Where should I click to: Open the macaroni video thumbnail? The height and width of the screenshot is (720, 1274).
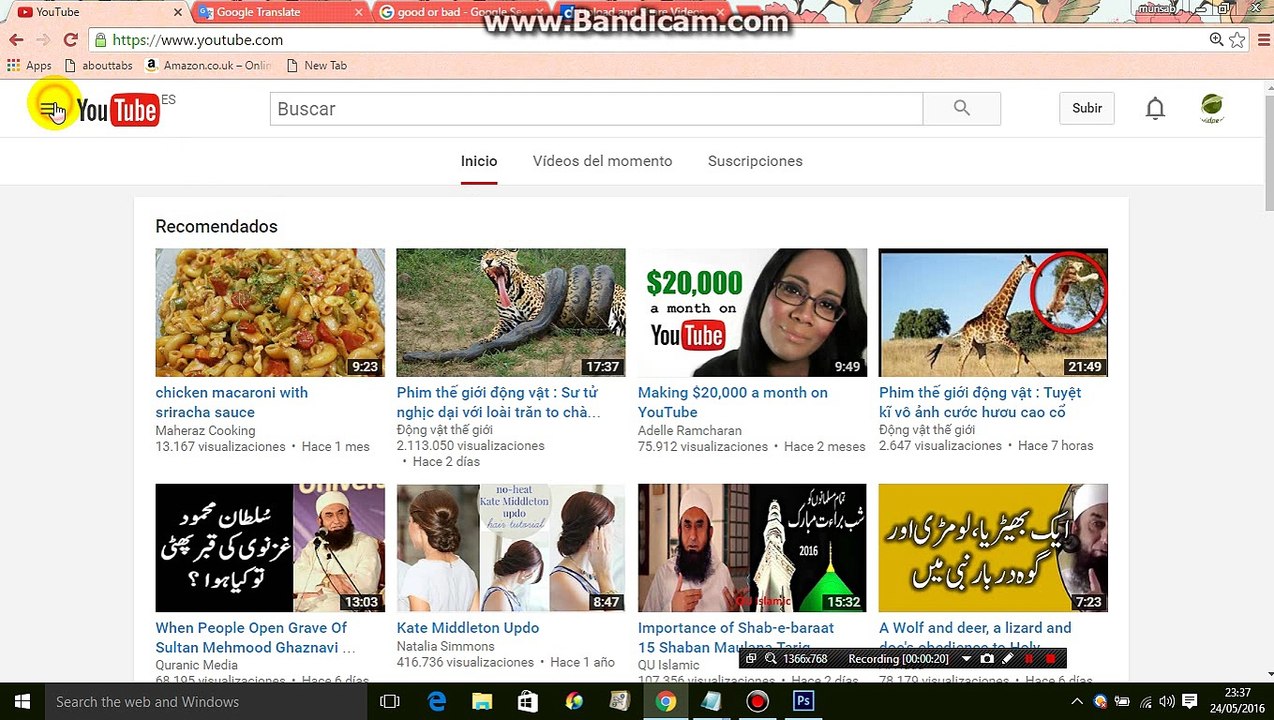click(x=270, y=312)
